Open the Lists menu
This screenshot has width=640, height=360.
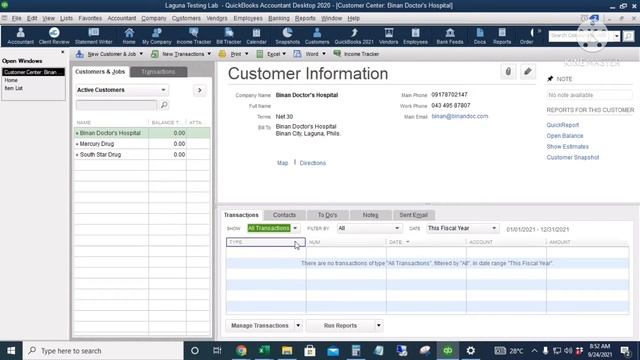point(66,18)
